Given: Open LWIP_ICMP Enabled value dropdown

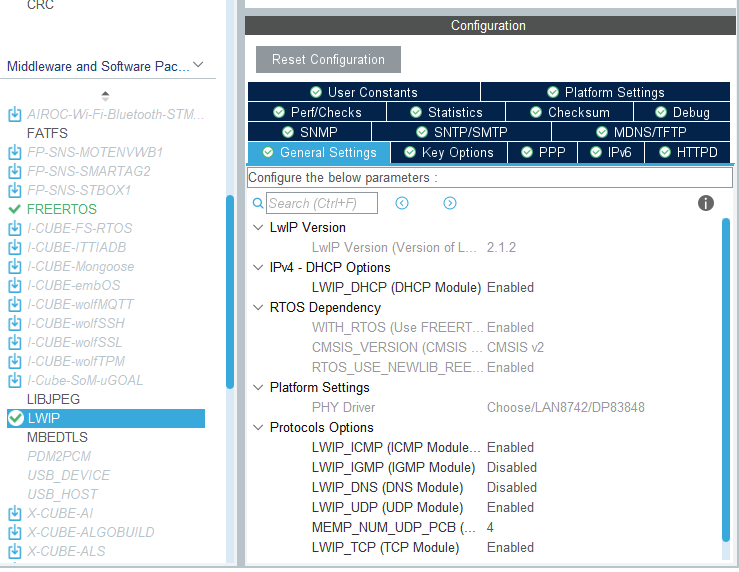Looking at the screenshot, I should pyautogui.click(x=510, y=447).
